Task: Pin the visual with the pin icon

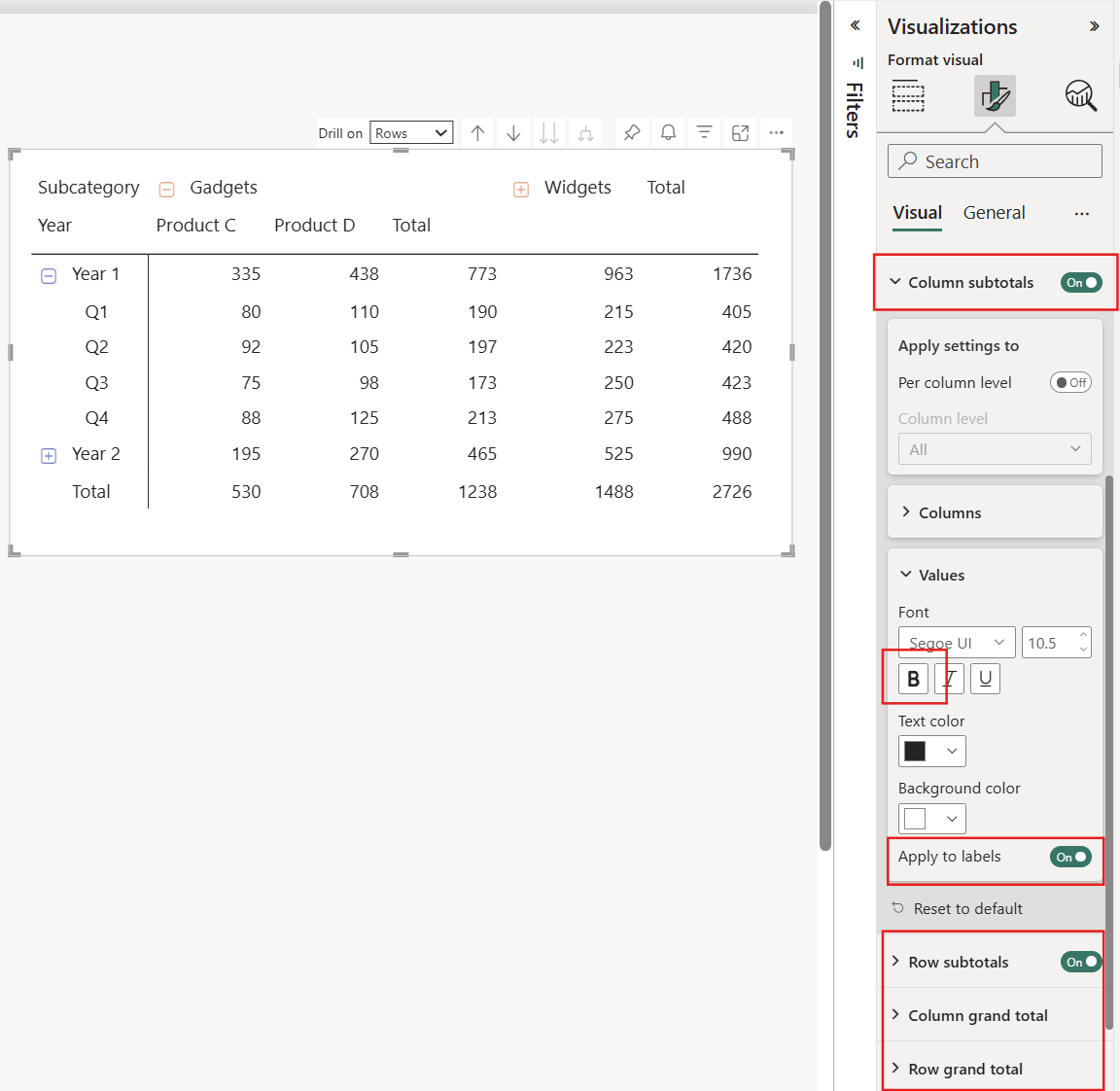Action: point(631,133)
